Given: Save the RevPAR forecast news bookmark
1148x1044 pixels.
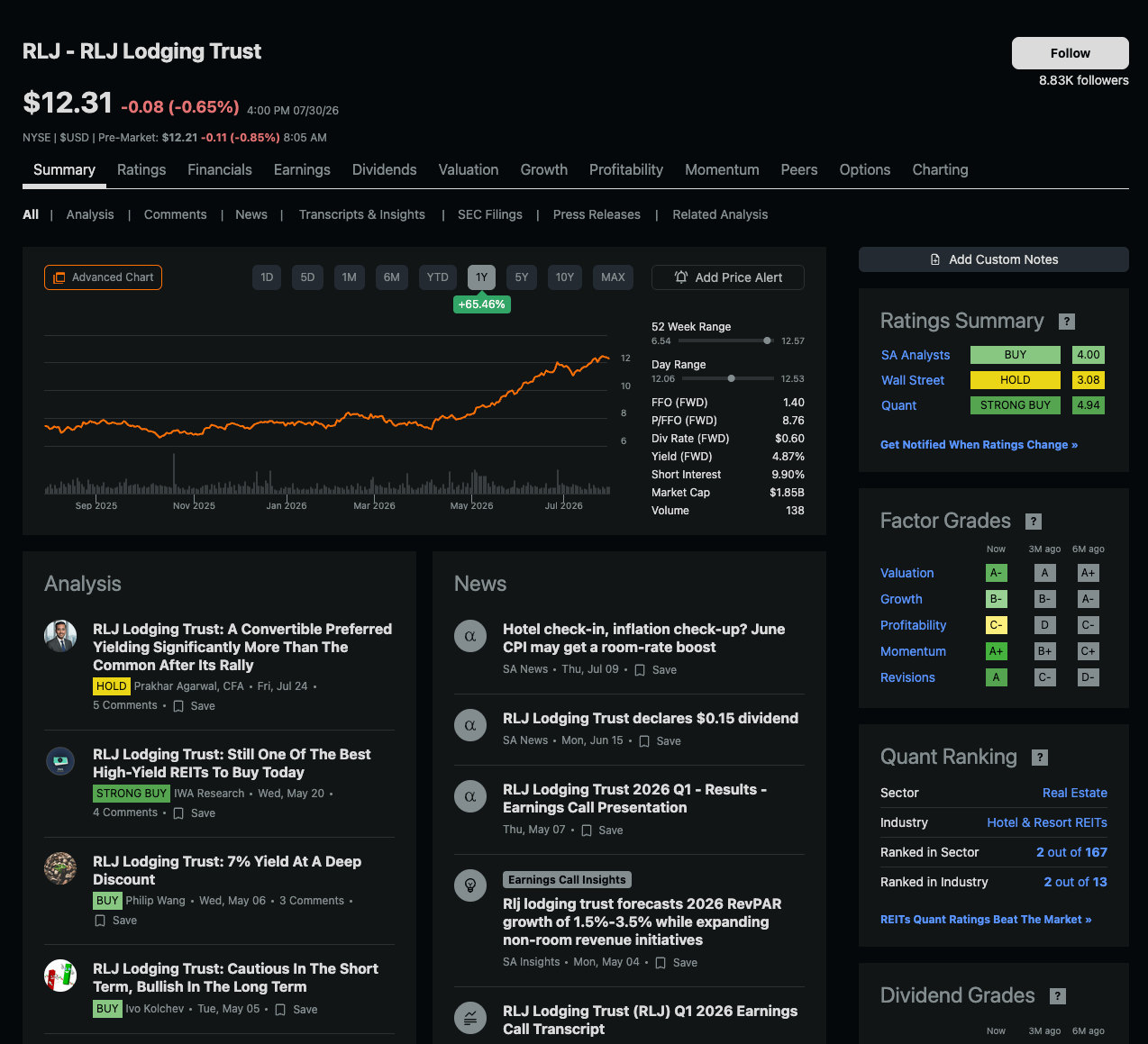Looking at the screenshot, I should [661, 963].
